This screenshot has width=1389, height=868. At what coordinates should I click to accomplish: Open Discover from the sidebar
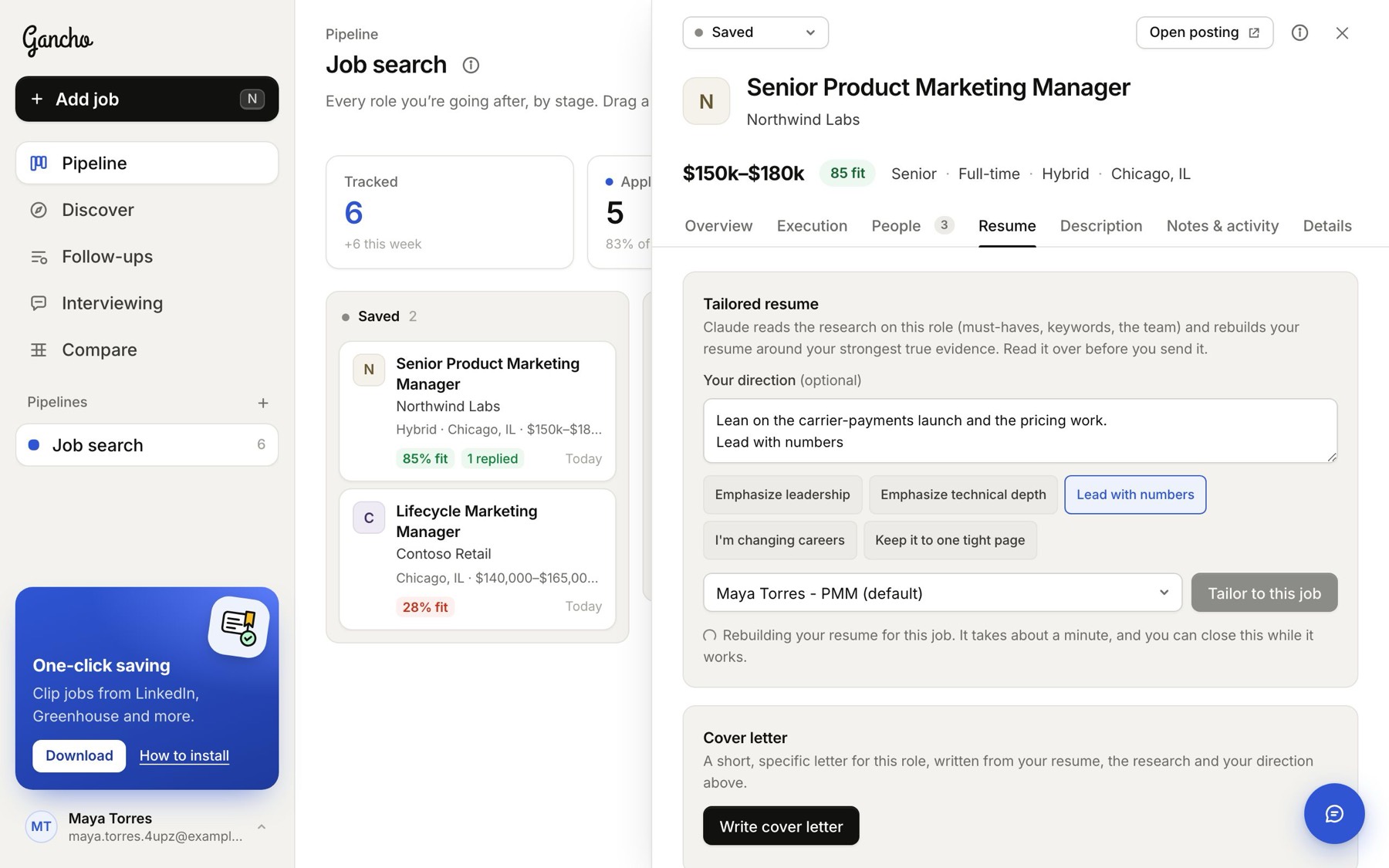coord(147,210)
